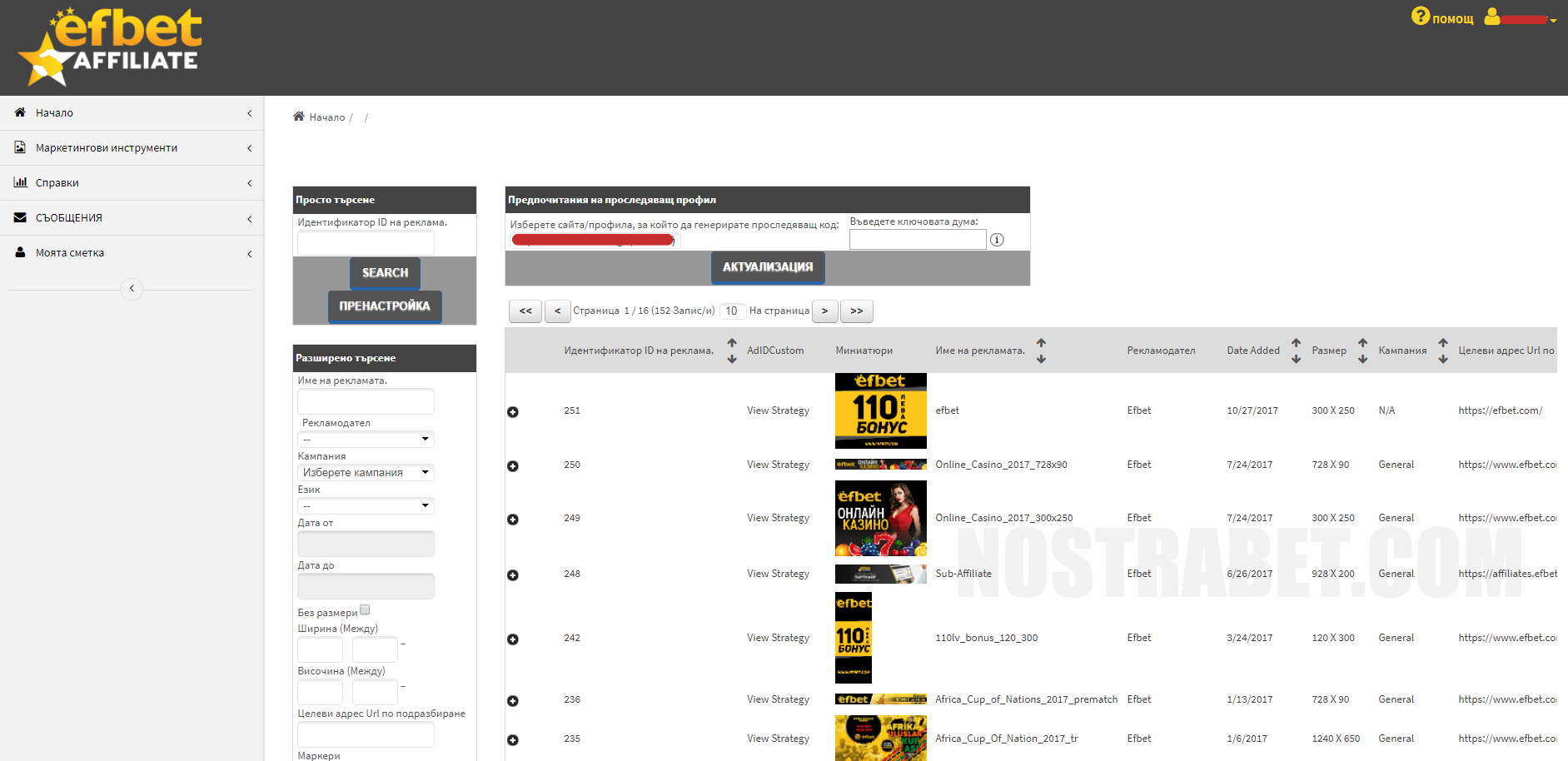Screen dimensions: 1568x761
Task: Expand row 235 with the plus icon
Action: tap(513, 740)
